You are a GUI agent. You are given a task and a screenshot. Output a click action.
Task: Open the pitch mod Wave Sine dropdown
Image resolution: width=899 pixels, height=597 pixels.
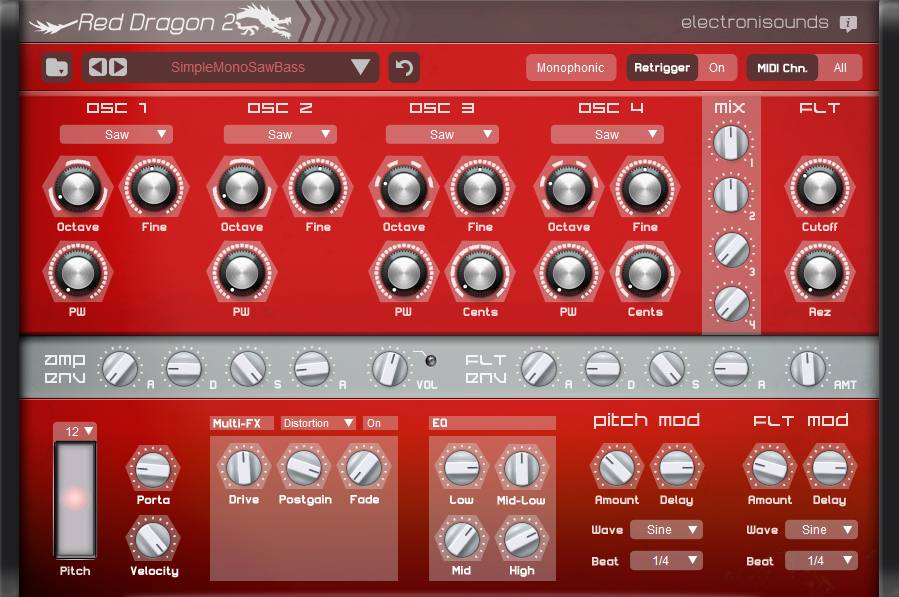[x=665, y=530]
